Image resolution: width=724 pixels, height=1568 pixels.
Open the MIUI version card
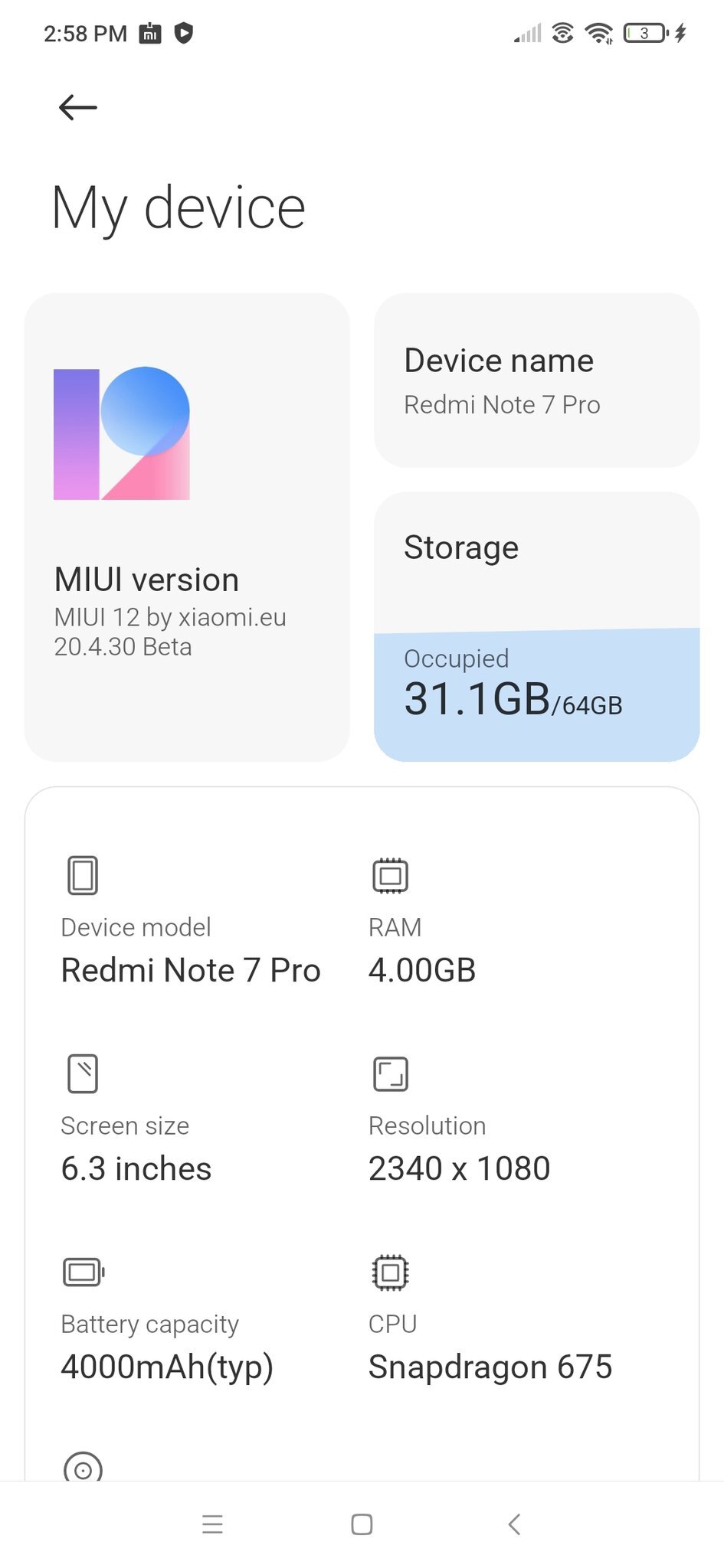click(x=187, y=527)
